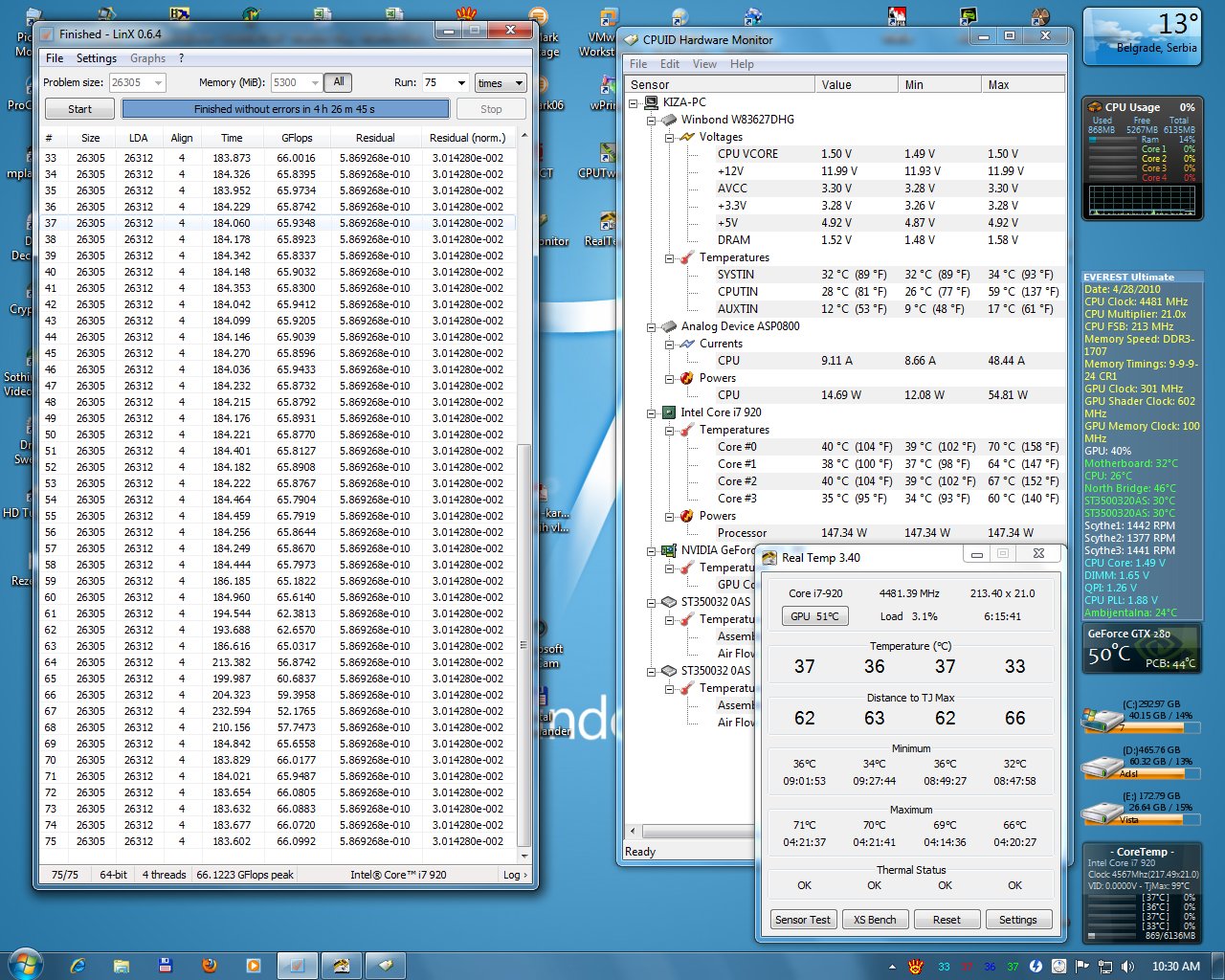
Task: Click the Winbond W83627DHG chip icon
Action: pos(670,120)
